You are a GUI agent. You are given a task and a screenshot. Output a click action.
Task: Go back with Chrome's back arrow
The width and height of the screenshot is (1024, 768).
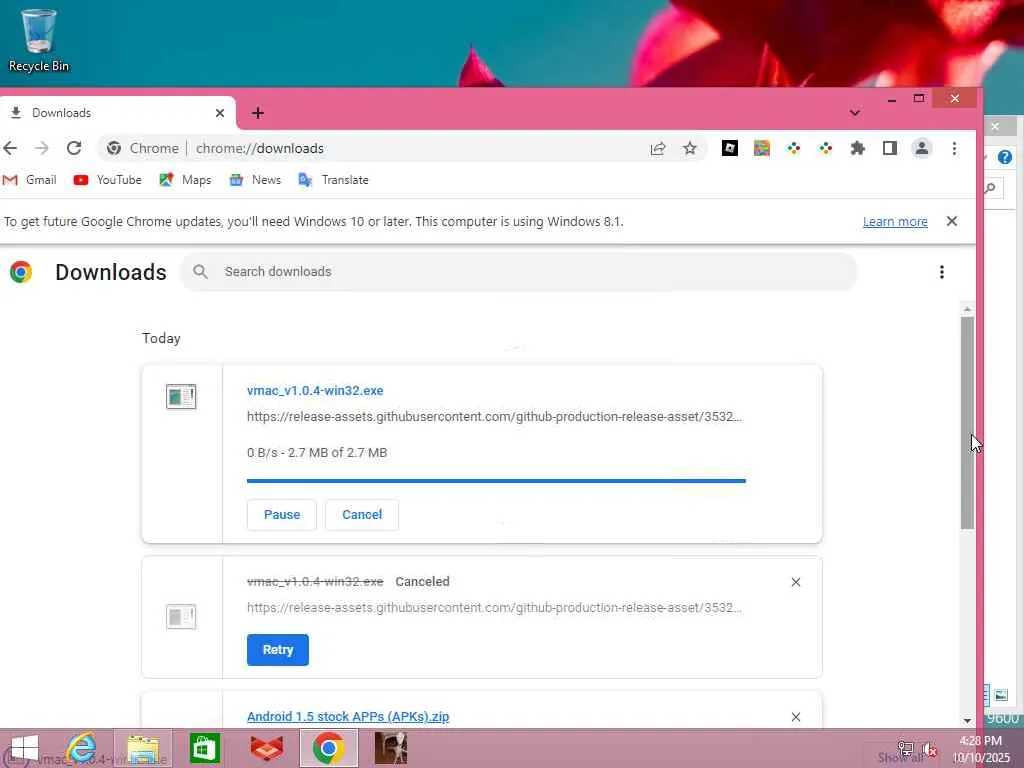(x=10, y=148)
